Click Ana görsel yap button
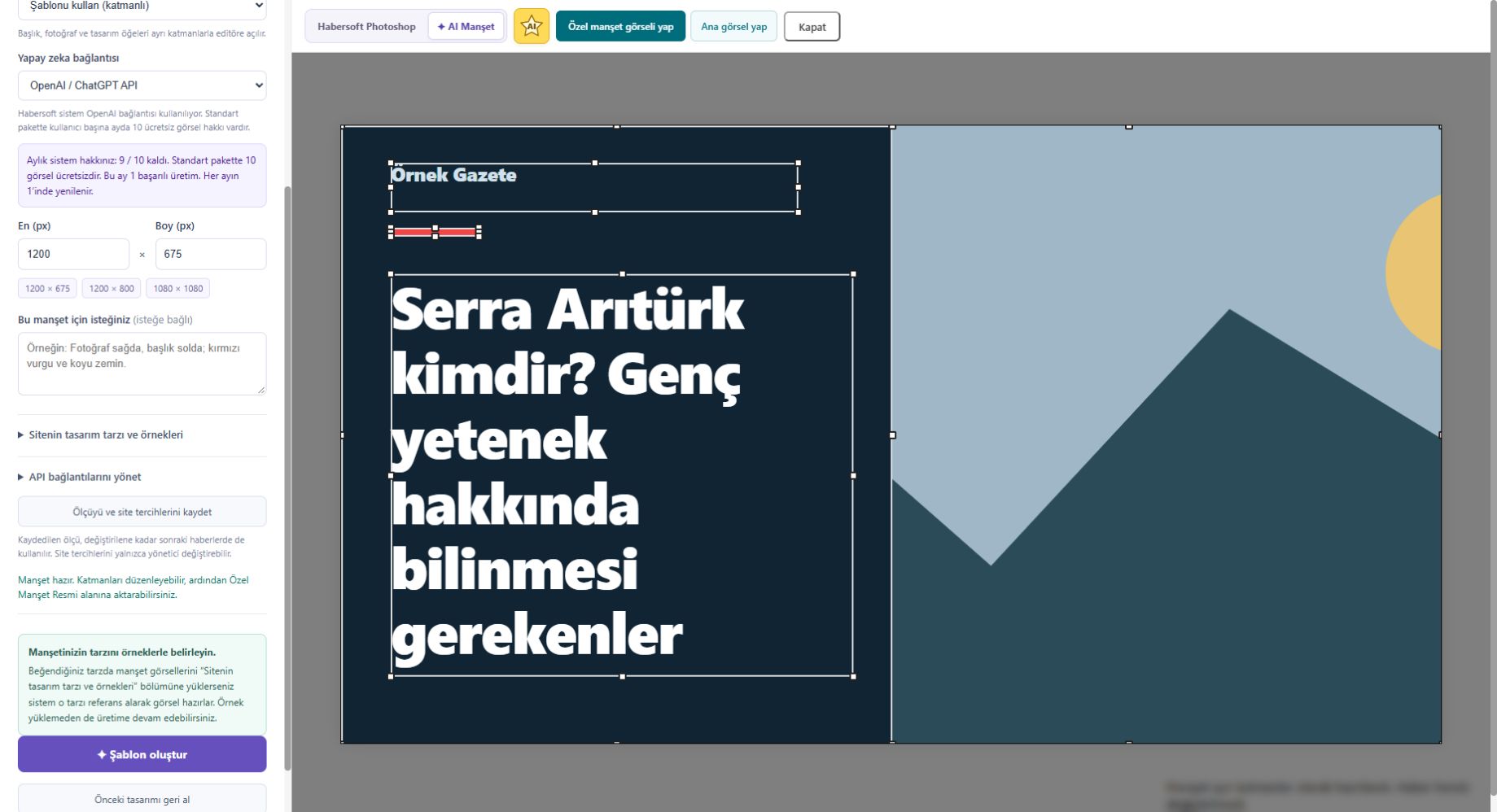Screen dimensions: 1497x812 (733, 26)
